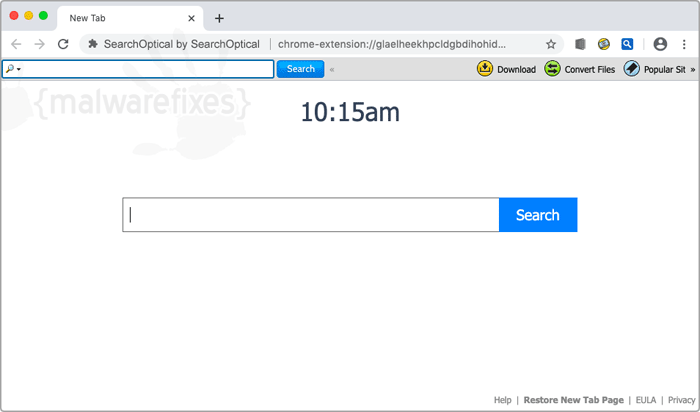Click the large blue Search button
Image resolution: width=700 pixels, height=412 pixels.
coord(538,215)
